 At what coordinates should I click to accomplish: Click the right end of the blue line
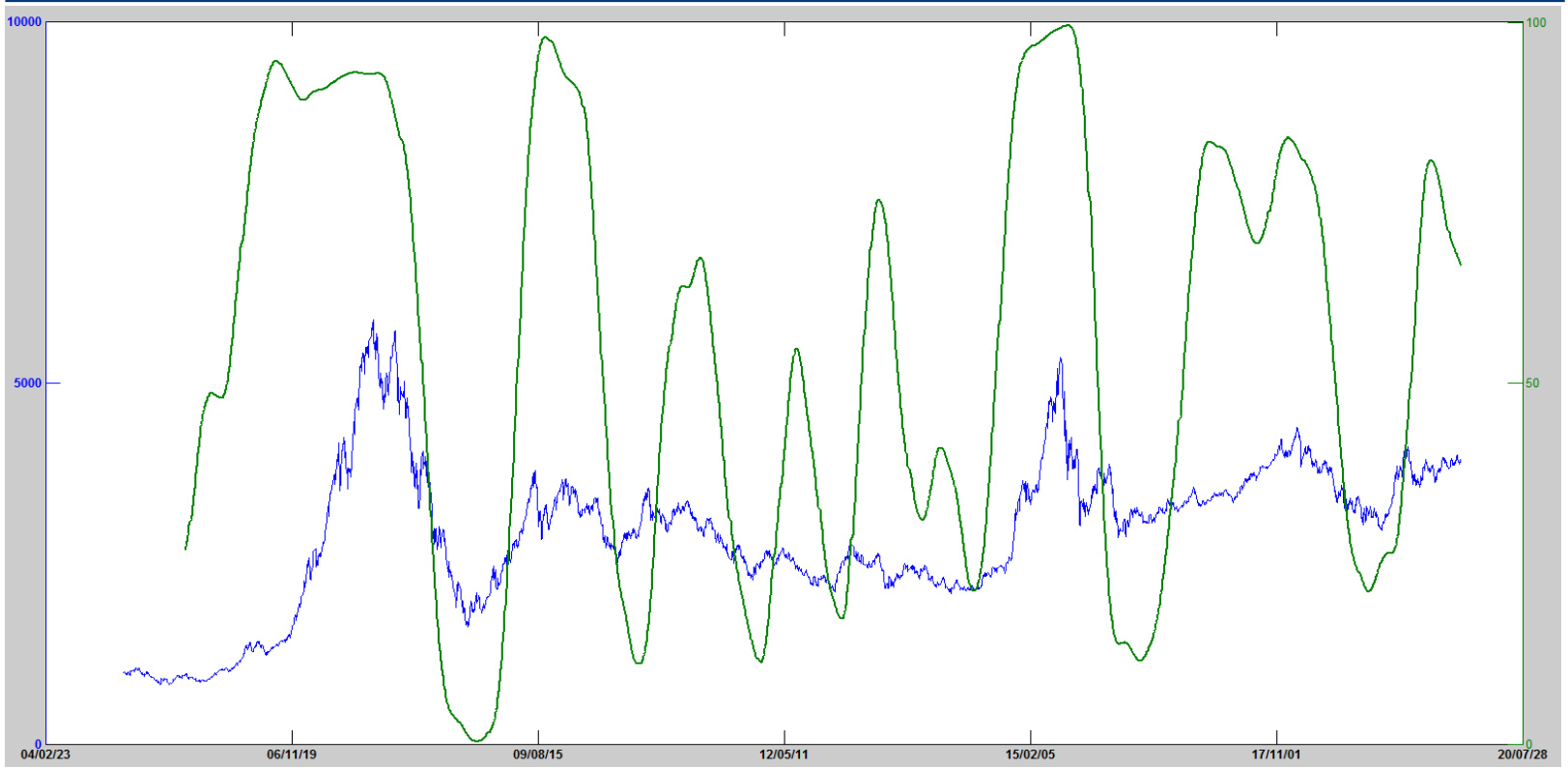[1460, 460]
